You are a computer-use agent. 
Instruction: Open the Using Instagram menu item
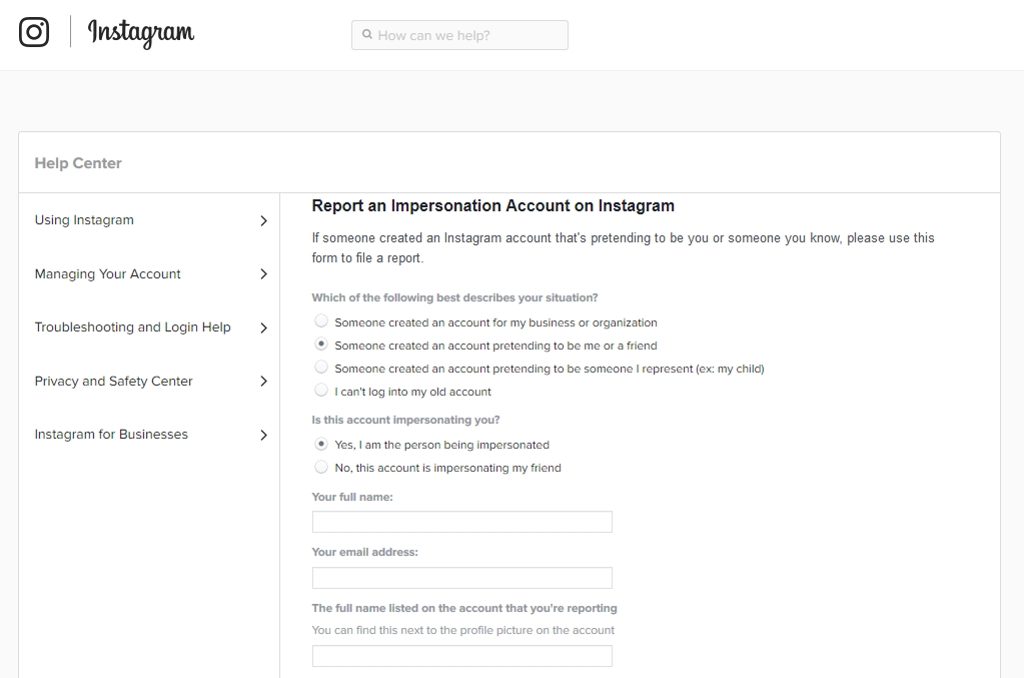pyautogui.click(x=84, y=220)
